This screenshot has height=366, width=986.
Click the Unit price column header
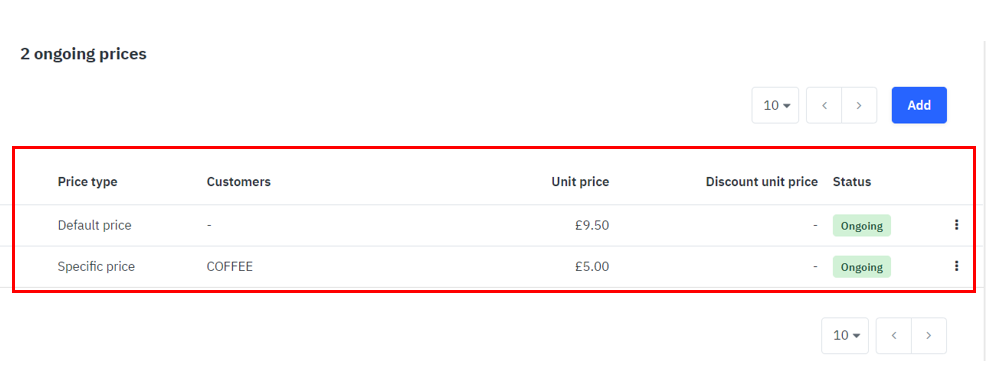click(x=580, y=182)
